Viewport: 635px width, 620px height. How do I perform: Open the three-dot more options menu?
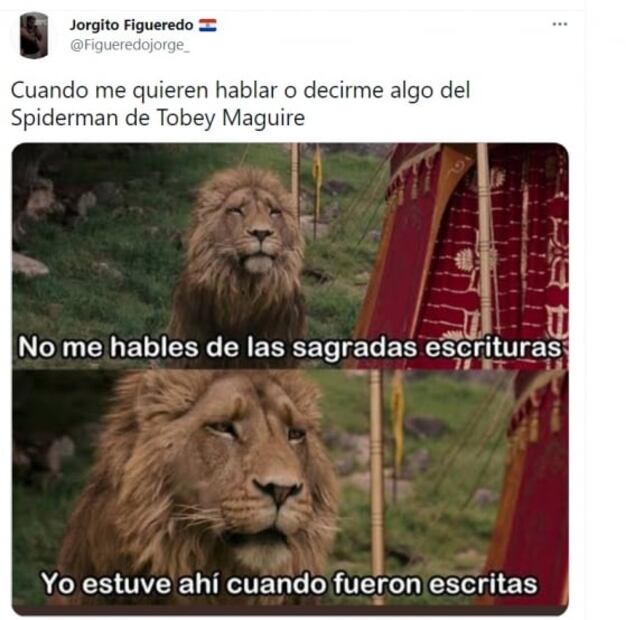(560, 24)
